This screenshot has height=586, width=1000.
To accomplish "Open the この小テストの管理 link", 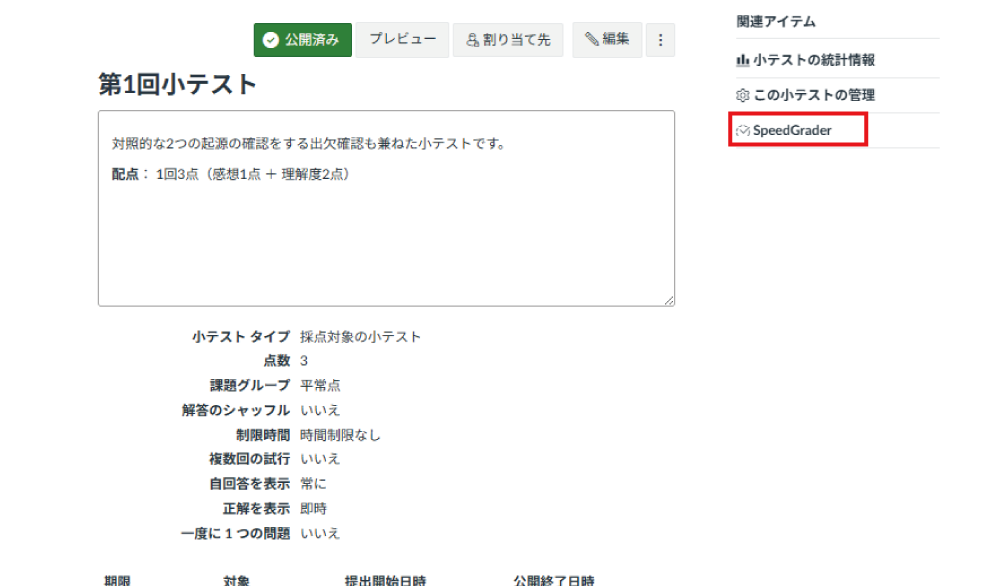I will [814, 95].
